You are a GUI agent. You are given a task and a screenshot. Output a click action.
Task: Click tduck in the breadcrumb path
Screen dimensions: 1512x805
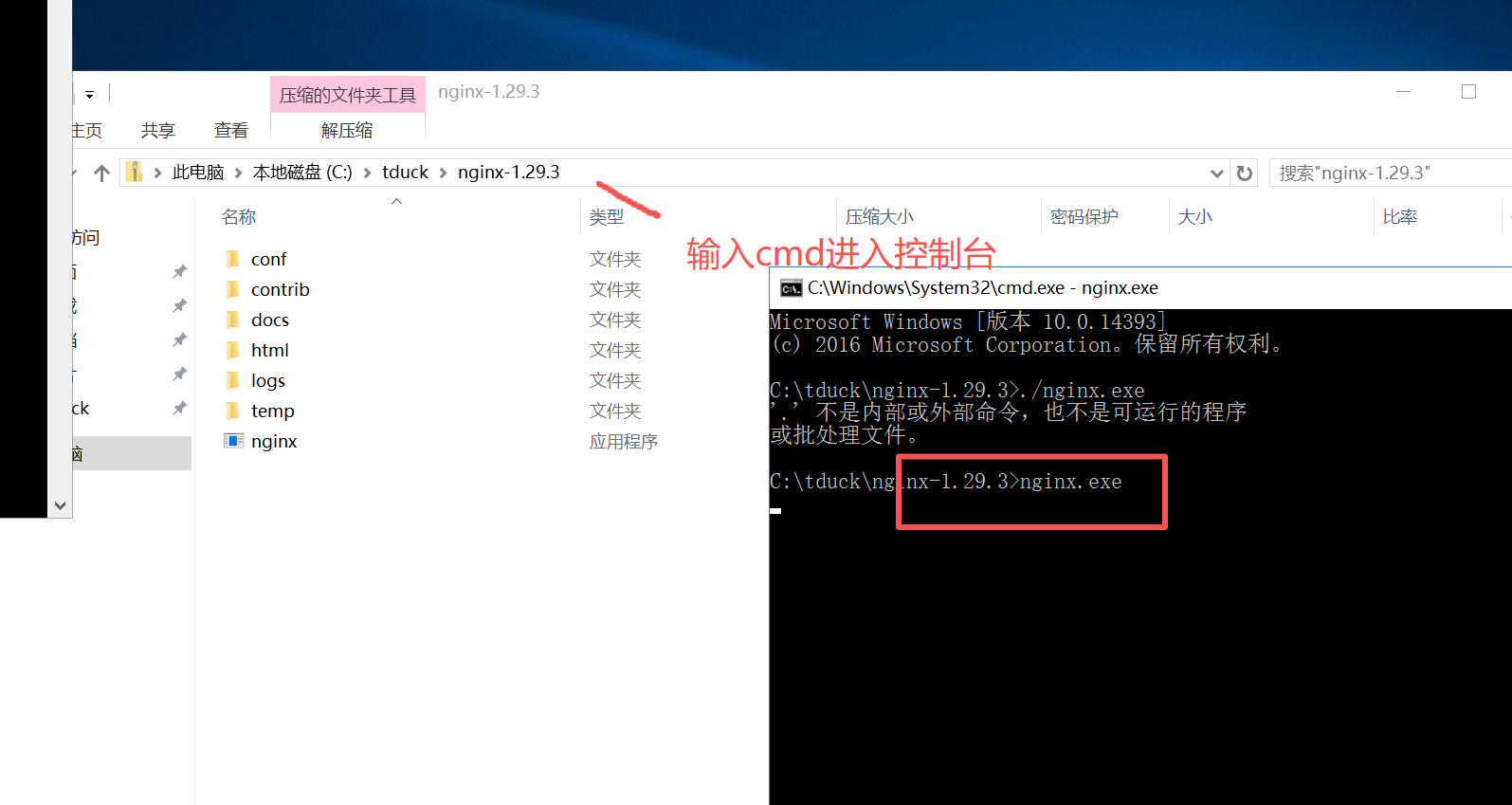click(x=405, y=173)
